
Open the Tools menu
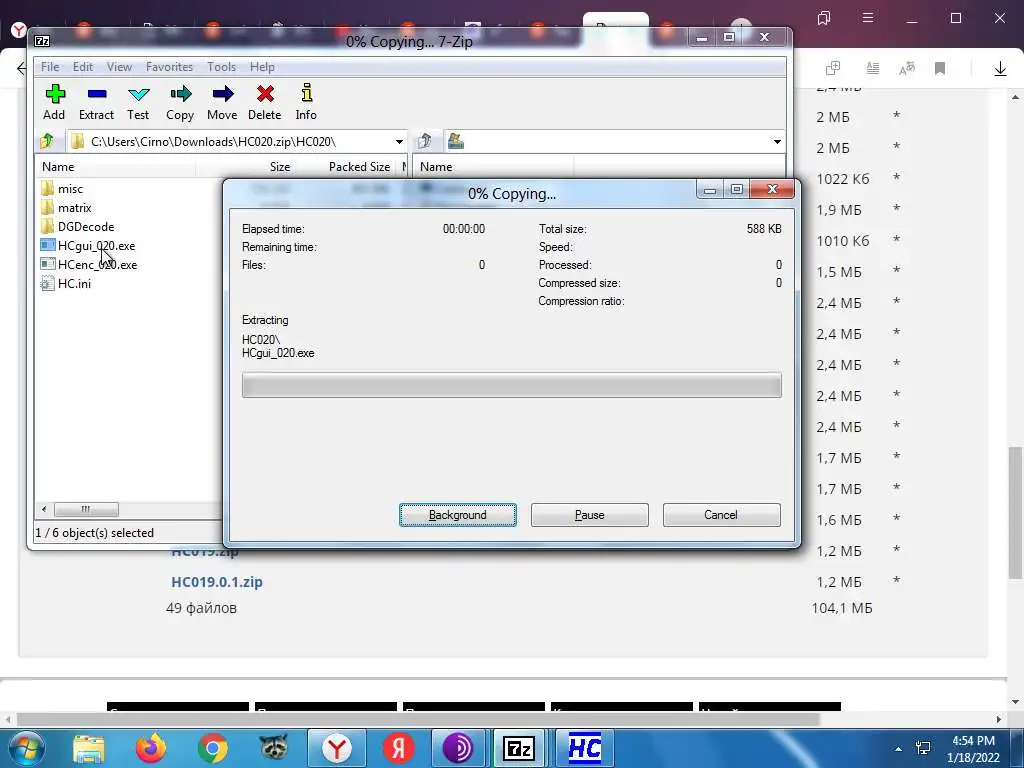tap(221, 67)
